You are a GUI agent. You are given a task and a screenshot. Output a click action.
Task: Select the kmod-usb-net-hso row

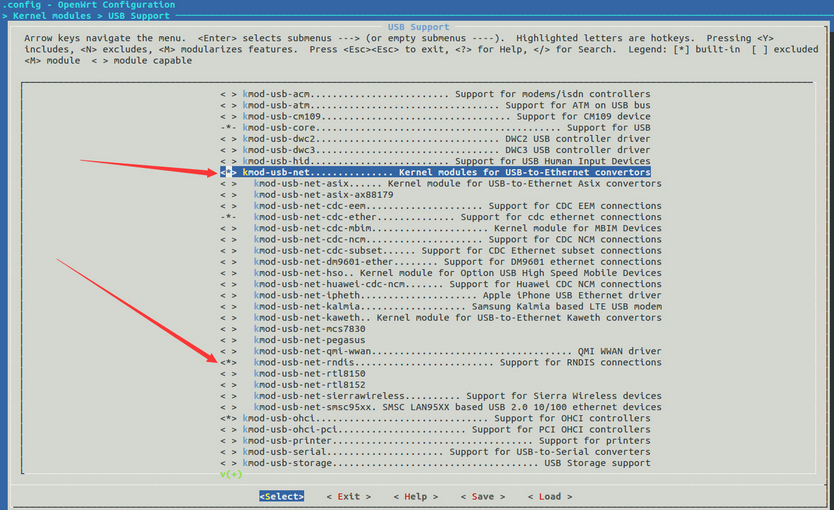[x=441, y=273]
